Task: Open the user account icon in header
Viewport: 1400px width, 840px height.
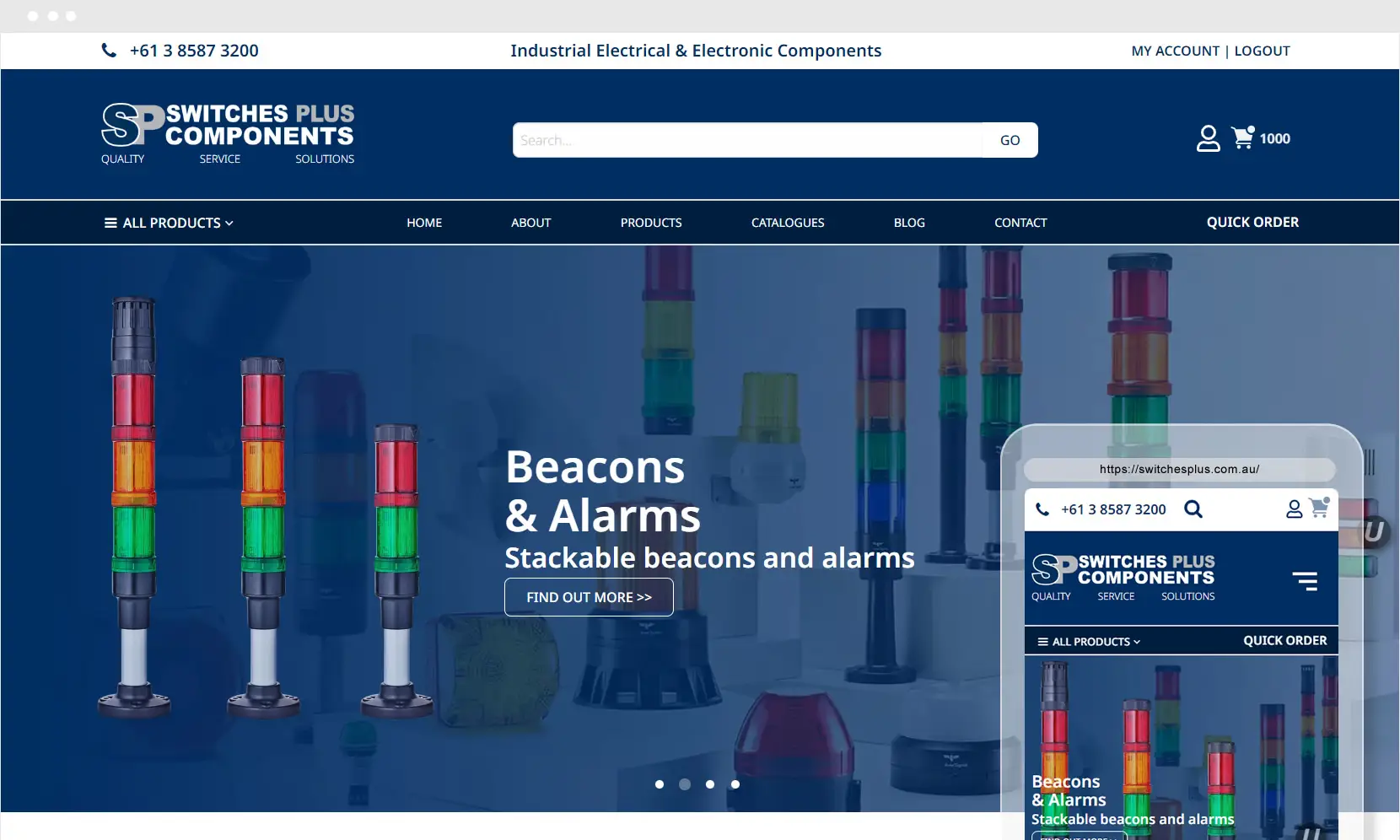Action: [1208, 138]
